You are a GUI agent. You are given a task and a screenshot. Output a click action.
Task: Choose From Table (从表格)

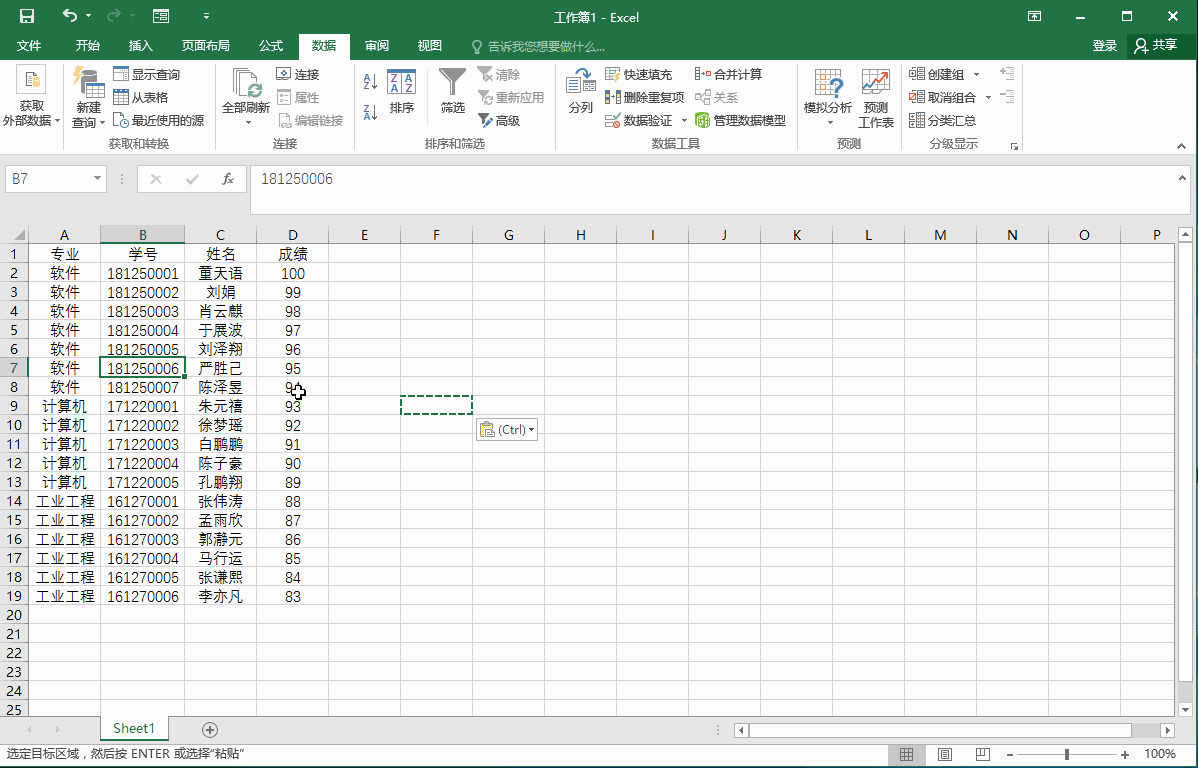coord(141,97)
